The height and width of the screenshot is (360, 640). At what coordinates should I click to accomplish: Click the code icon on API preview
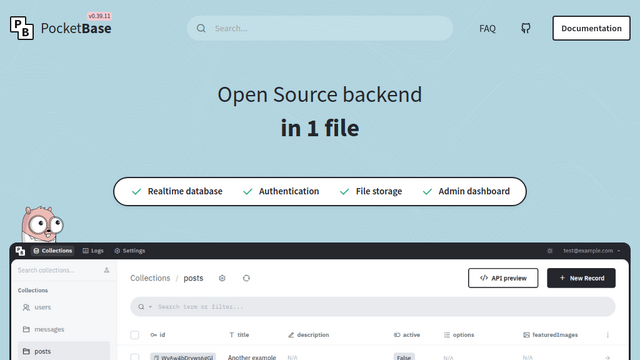(484, 278)
